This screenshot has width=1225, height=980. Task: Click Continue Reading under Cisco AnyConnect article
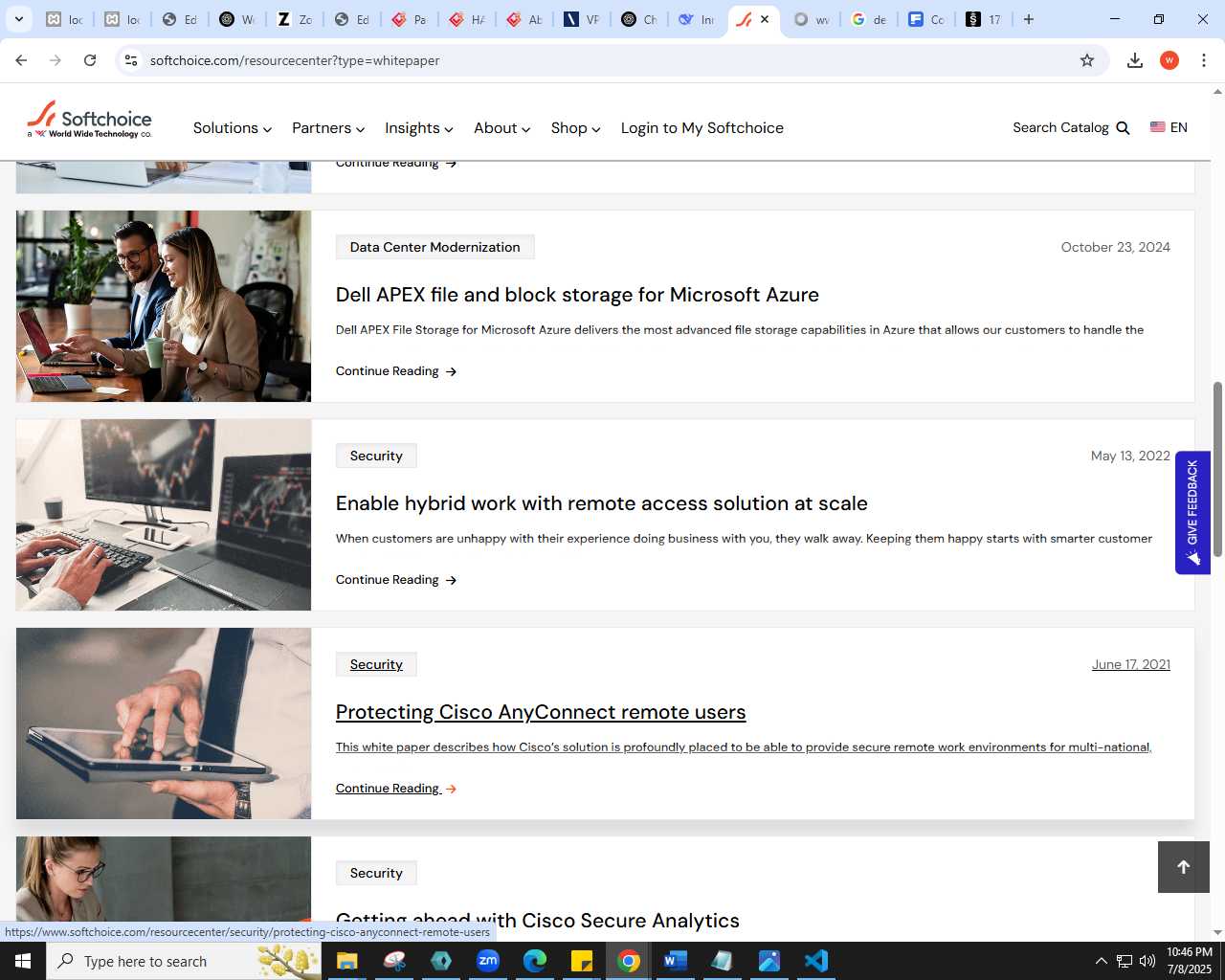(396, 789)
